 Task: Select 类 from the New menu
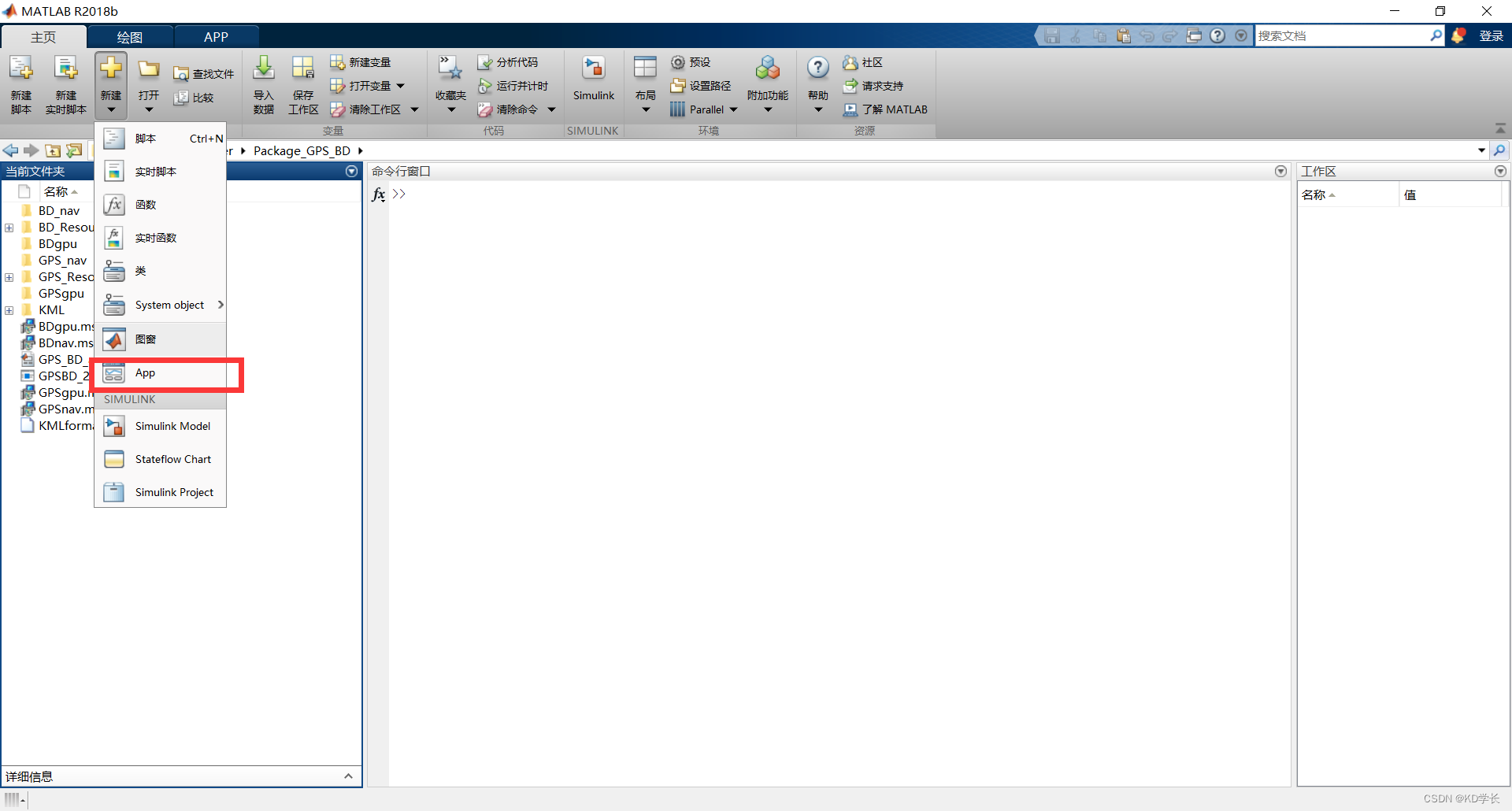coord(161,271)
